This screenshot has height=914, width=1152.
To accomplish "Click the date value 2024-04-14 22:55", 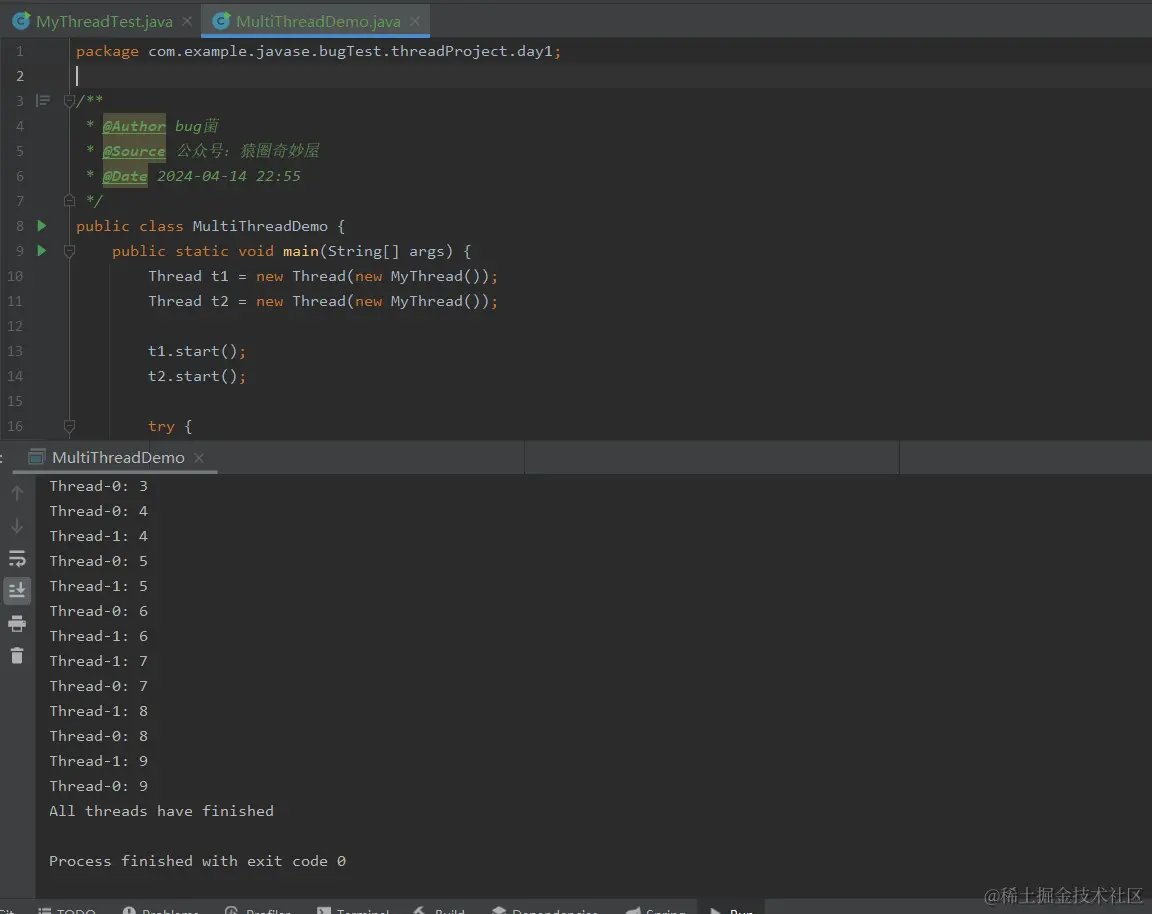I will [x=228, y=176].
